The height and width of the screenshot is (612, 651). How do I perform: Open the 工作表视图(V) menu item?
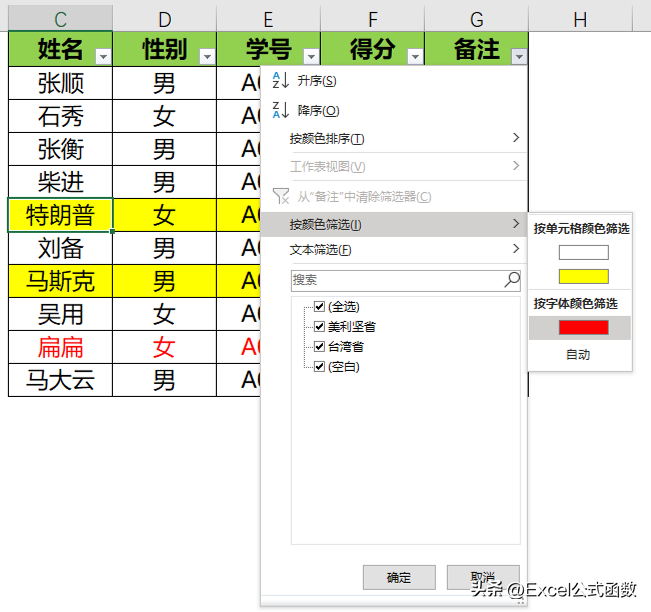click(x=394, y=166)
